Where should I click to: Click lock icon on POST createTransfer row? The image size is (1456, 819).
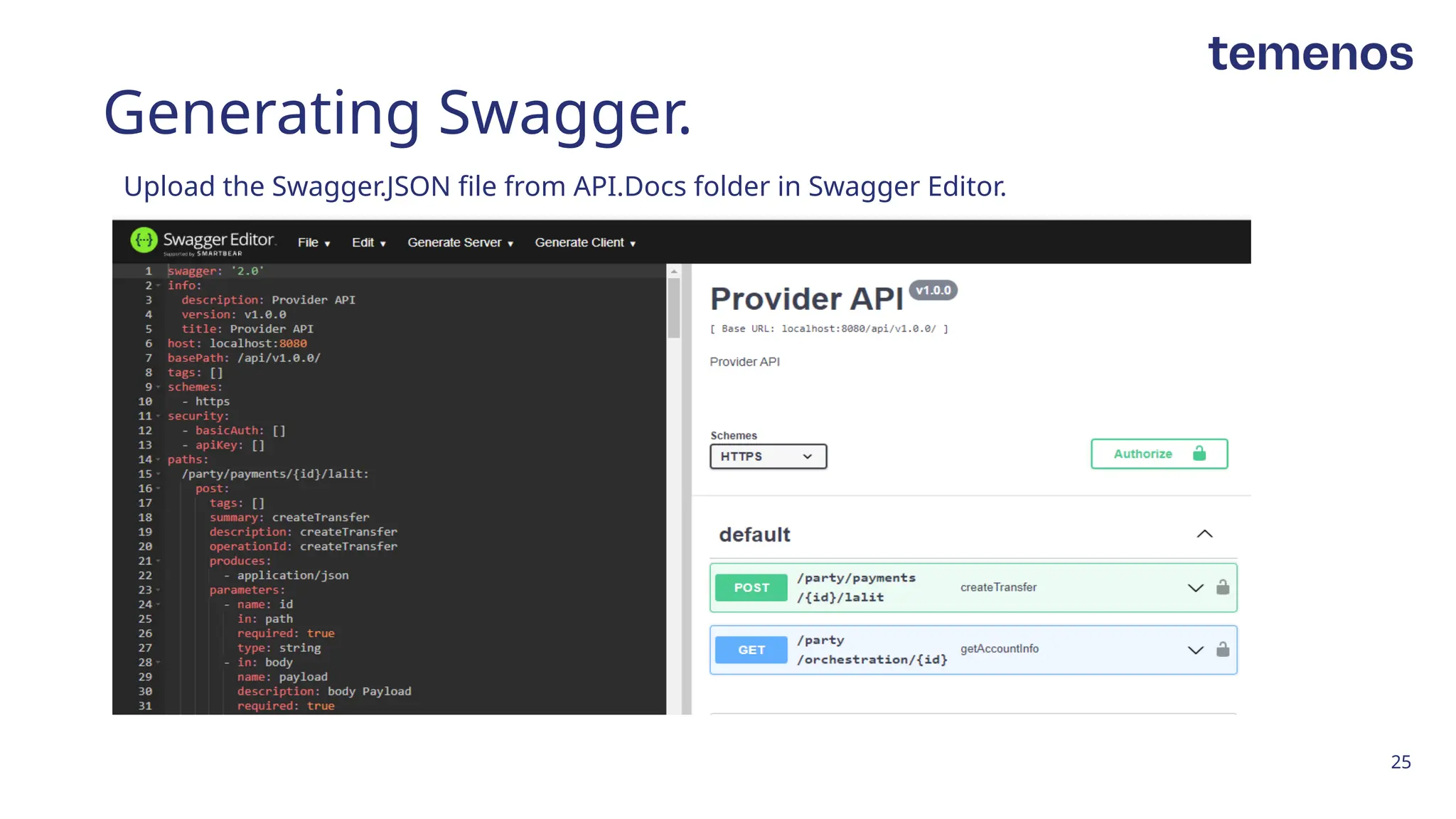tap(1222, 587)
